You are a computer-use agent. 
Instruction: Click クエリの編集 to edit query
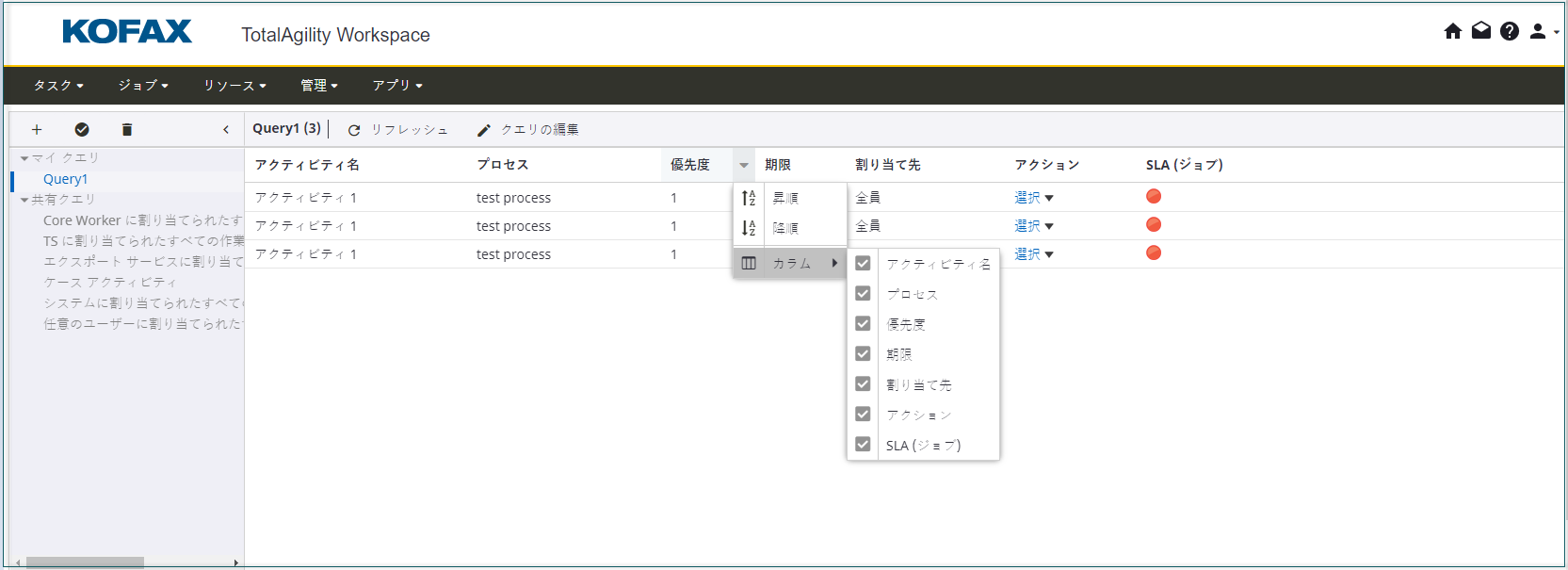(528, 130)
